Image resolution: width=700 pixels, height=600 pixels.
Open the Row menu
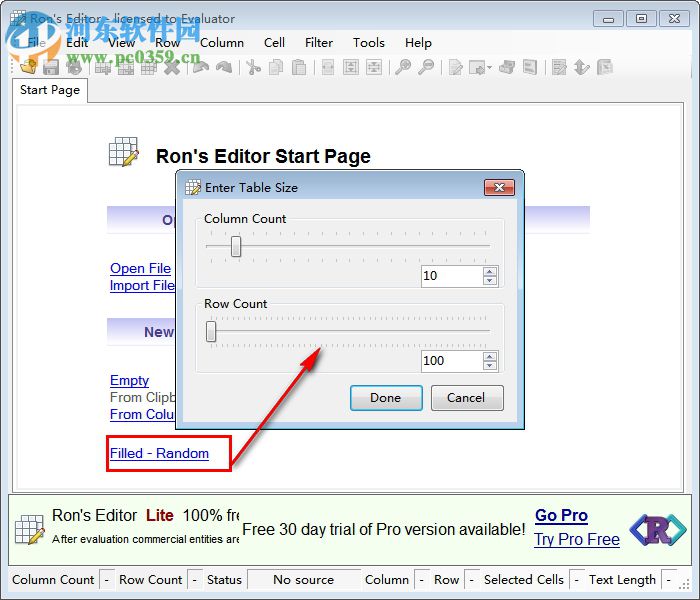pos(167,43)
